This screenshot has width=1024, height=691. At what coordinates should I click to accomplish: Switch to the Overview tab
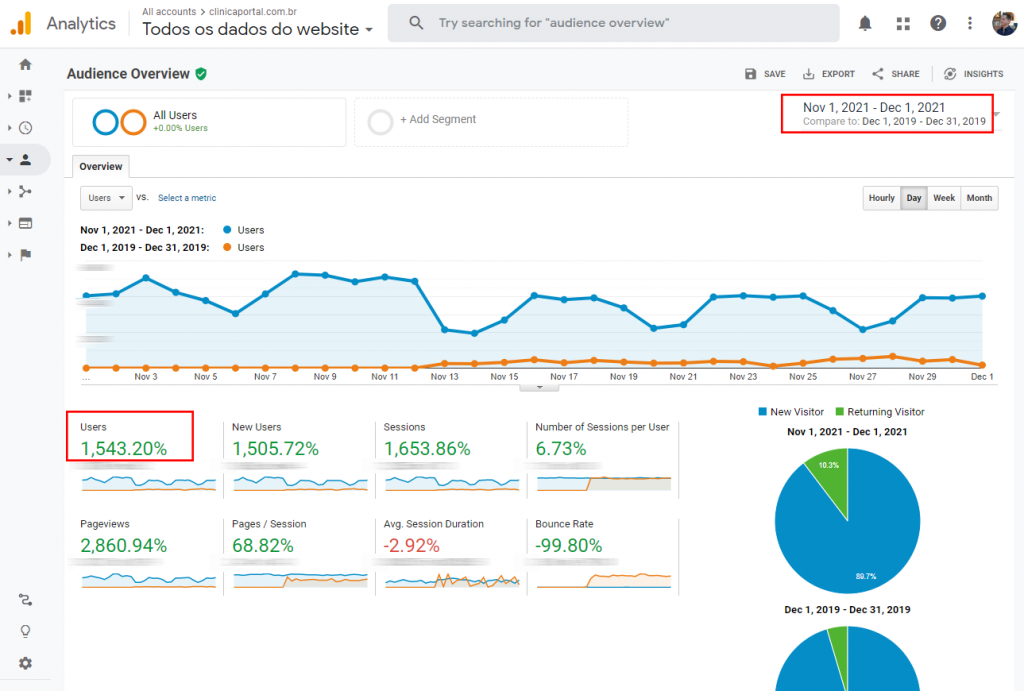pyautogui.click(x=100, y=166)
